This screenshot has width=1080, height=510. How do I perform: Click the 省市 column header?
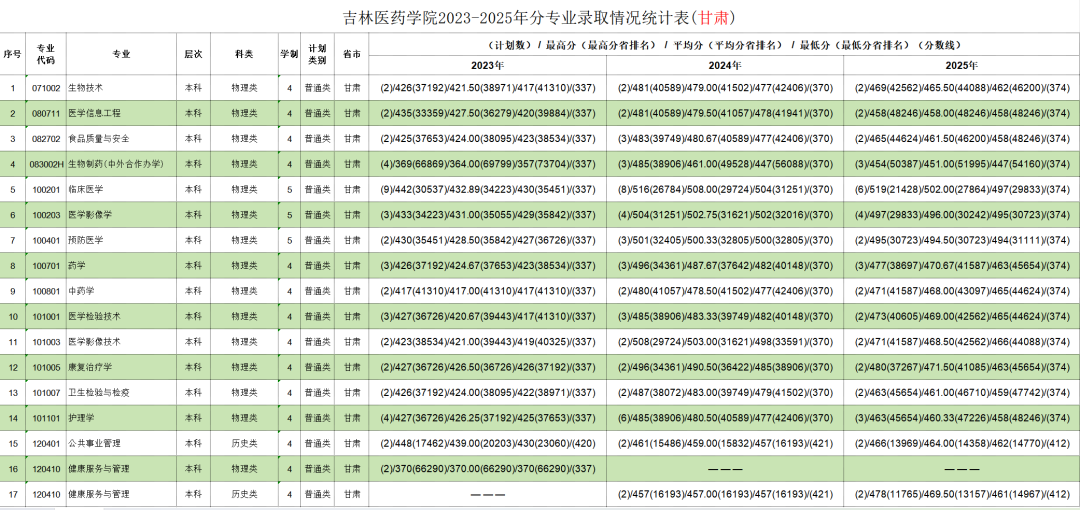point(352,54)
